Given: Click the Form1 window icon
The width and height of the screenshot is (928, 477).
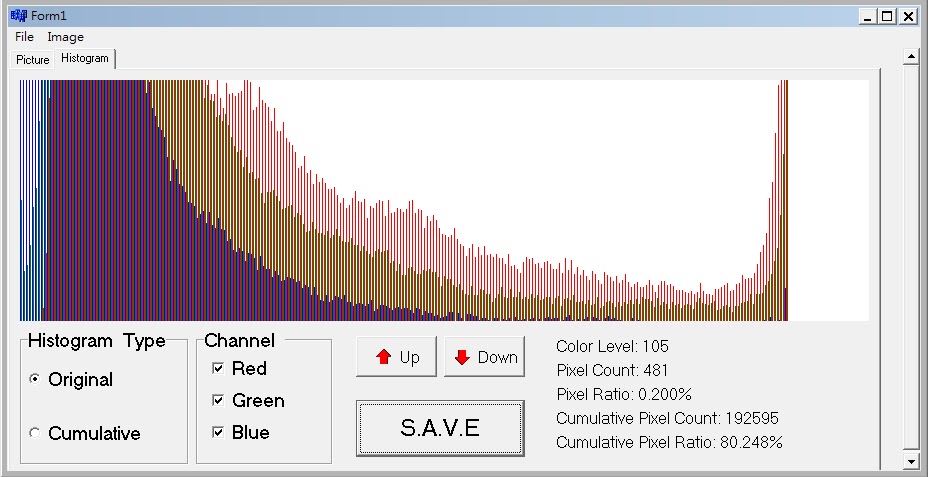Looking at the screenshot, I should pyautogui.click(x=19, y=16).
